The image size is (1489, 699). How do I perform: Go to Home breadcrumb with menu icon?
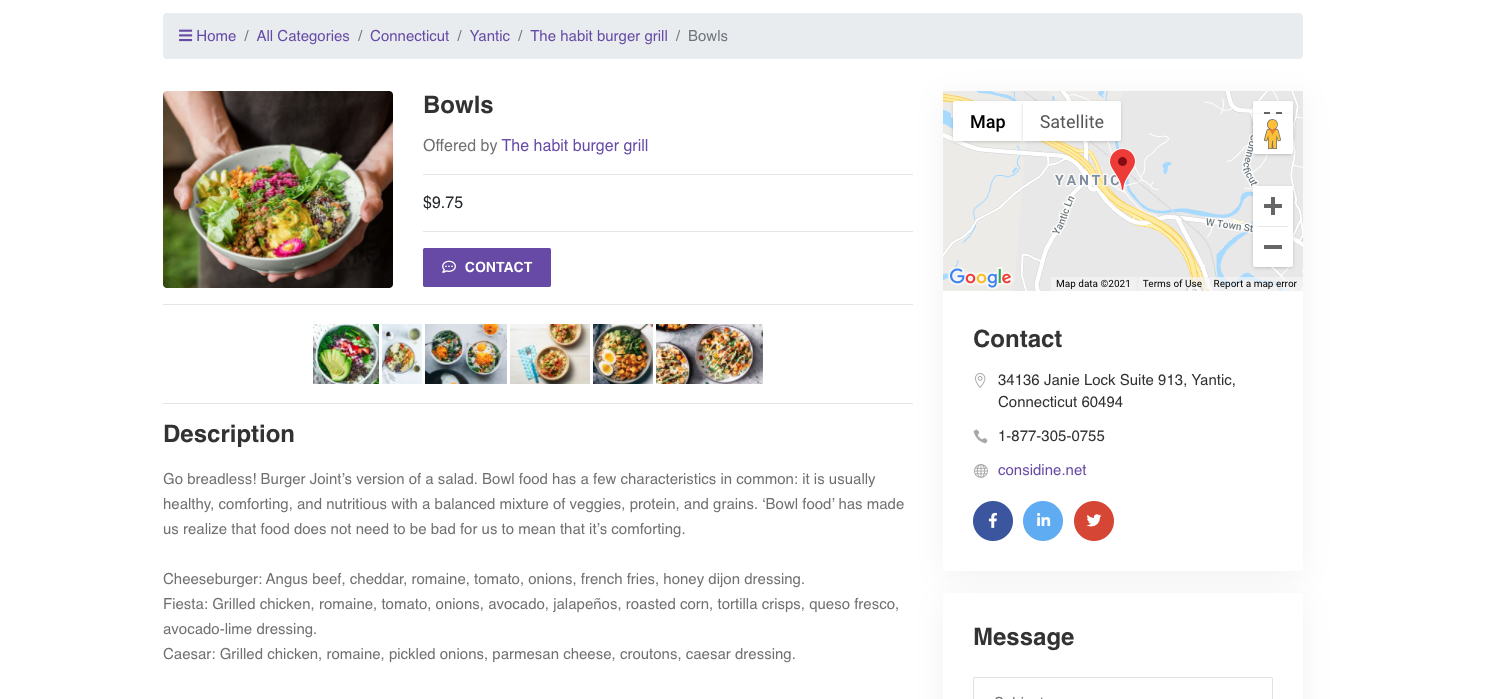click(x=207, y=36)
